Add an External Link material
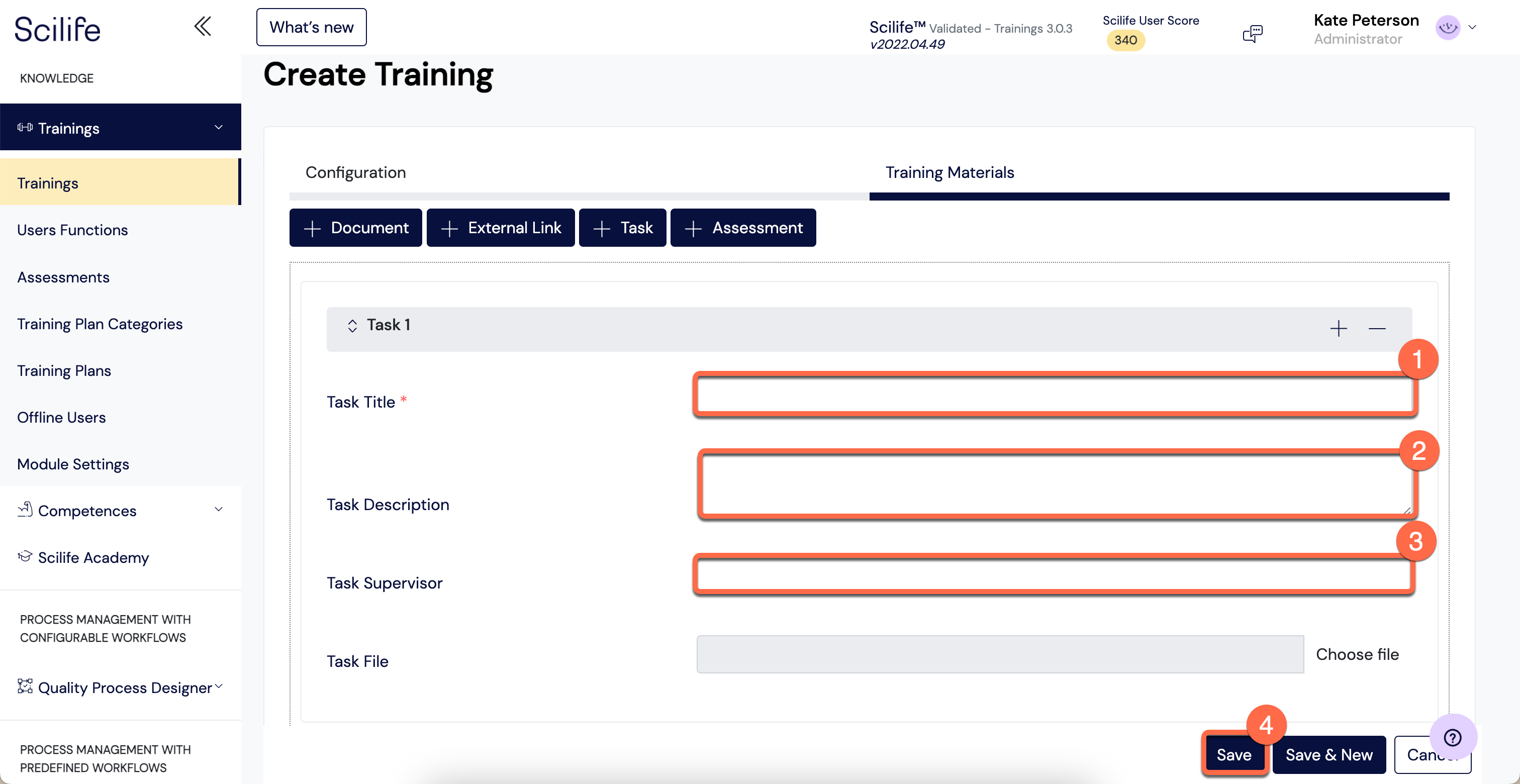The image size is (1520, 784). pyautogui.click(x=500, y=228)
